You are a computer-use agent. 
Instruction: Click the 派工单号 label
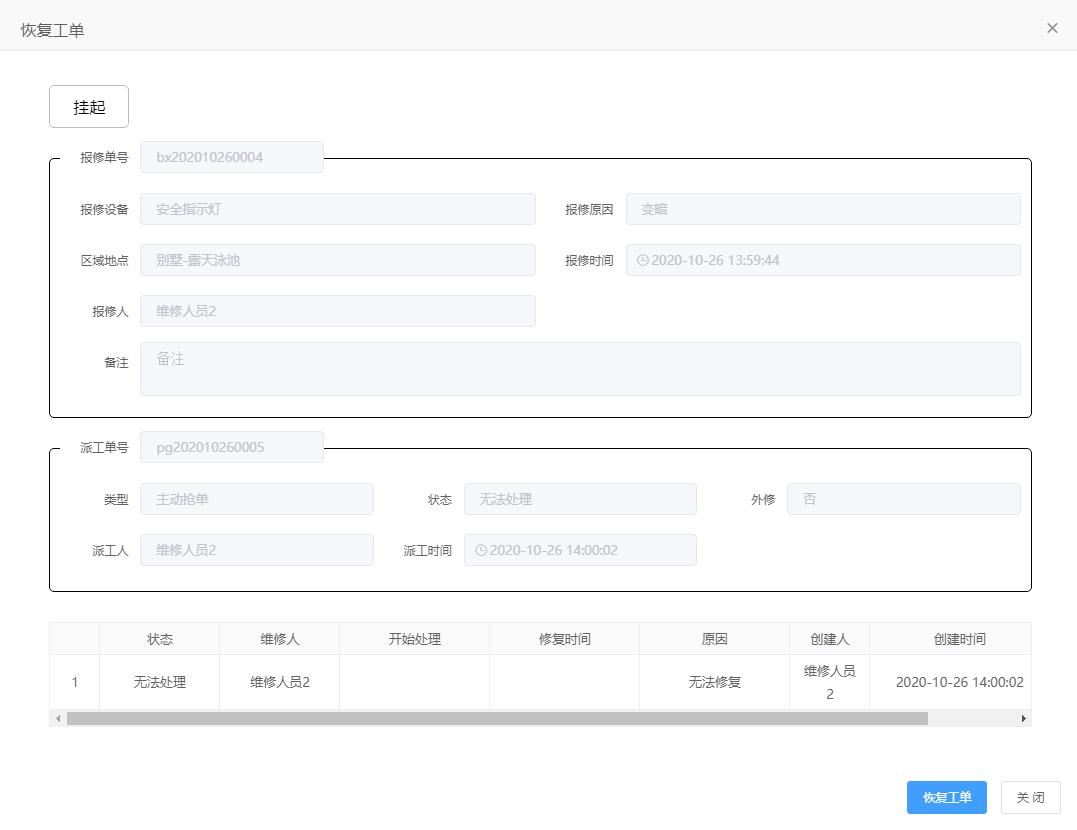point(104,447)
